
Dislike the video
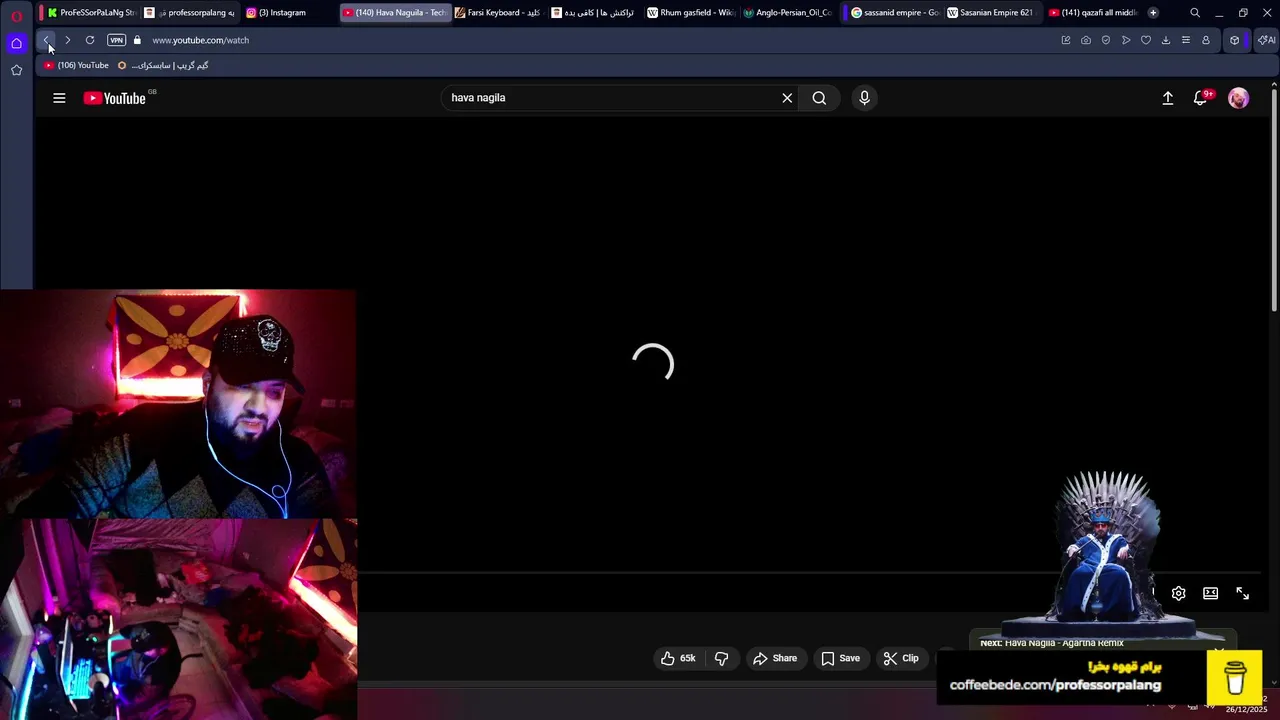(x=721, y=658)
